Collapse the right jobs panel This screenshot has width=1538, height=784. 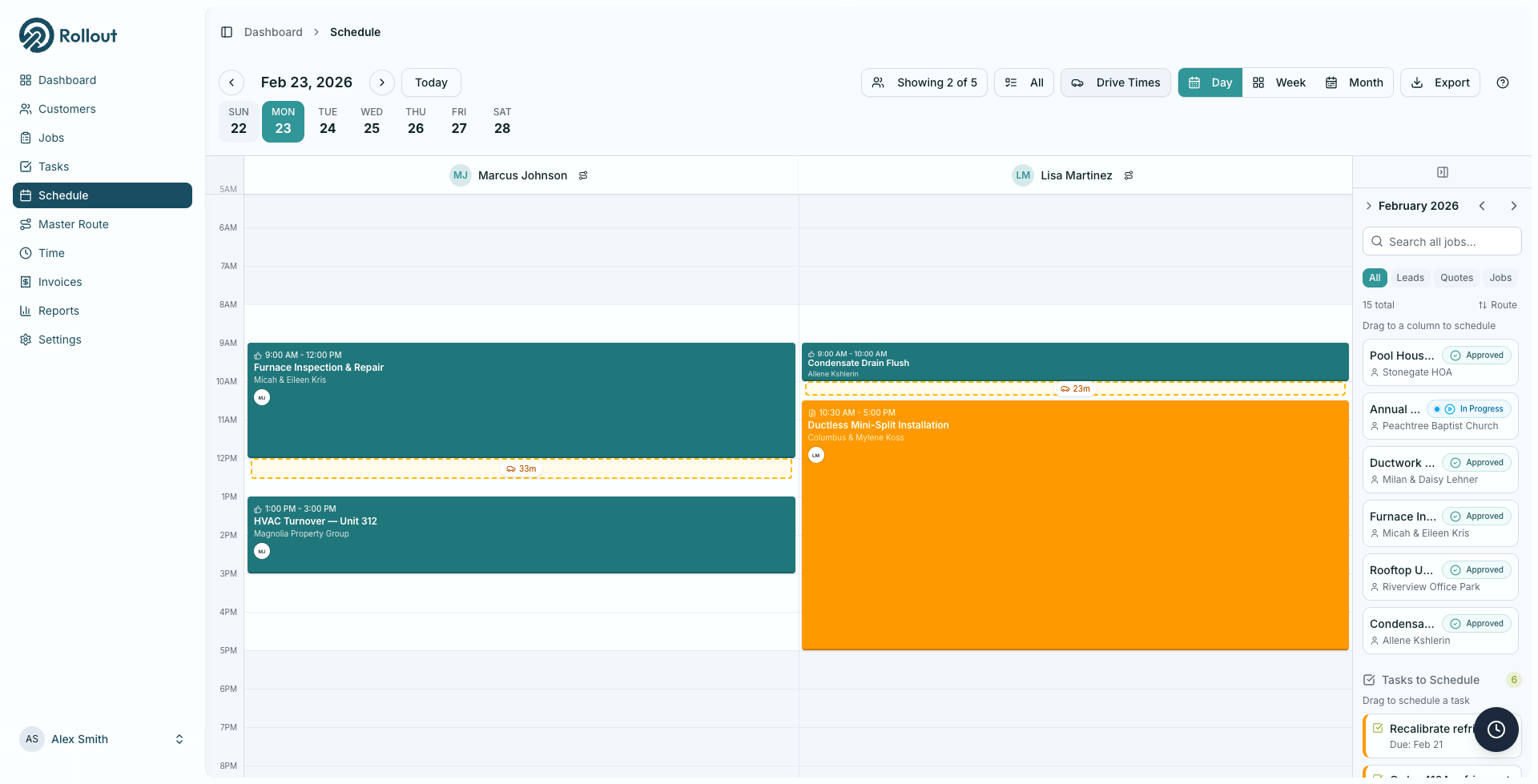click(1443, 171)
